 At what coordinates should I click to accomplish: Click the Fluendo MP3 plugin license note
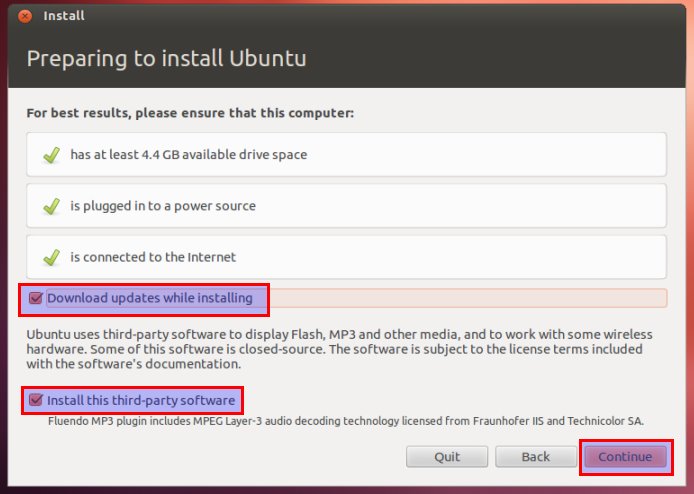[346, 421]
